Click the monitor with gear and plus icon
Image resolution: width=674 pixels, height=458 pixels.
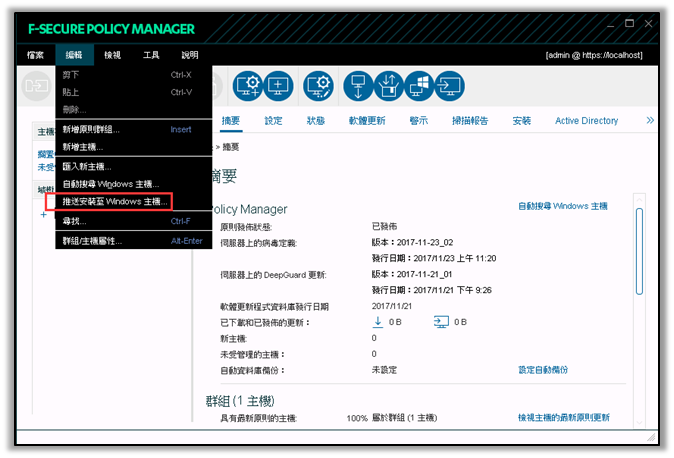248,86
